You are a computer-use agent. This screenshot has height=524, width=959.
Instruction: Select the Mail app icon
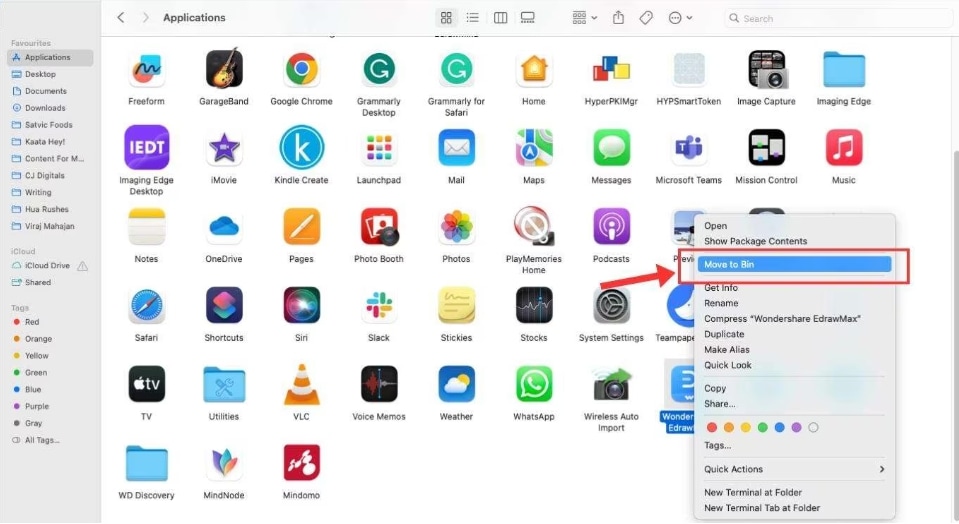click(x=456, y=147)
